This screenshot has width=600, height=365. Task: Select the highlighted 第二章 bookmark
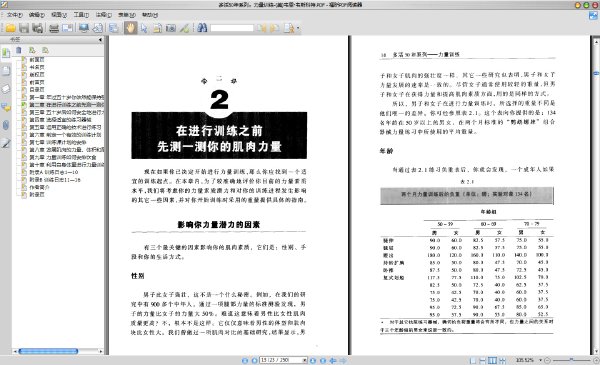coord(67,104)
